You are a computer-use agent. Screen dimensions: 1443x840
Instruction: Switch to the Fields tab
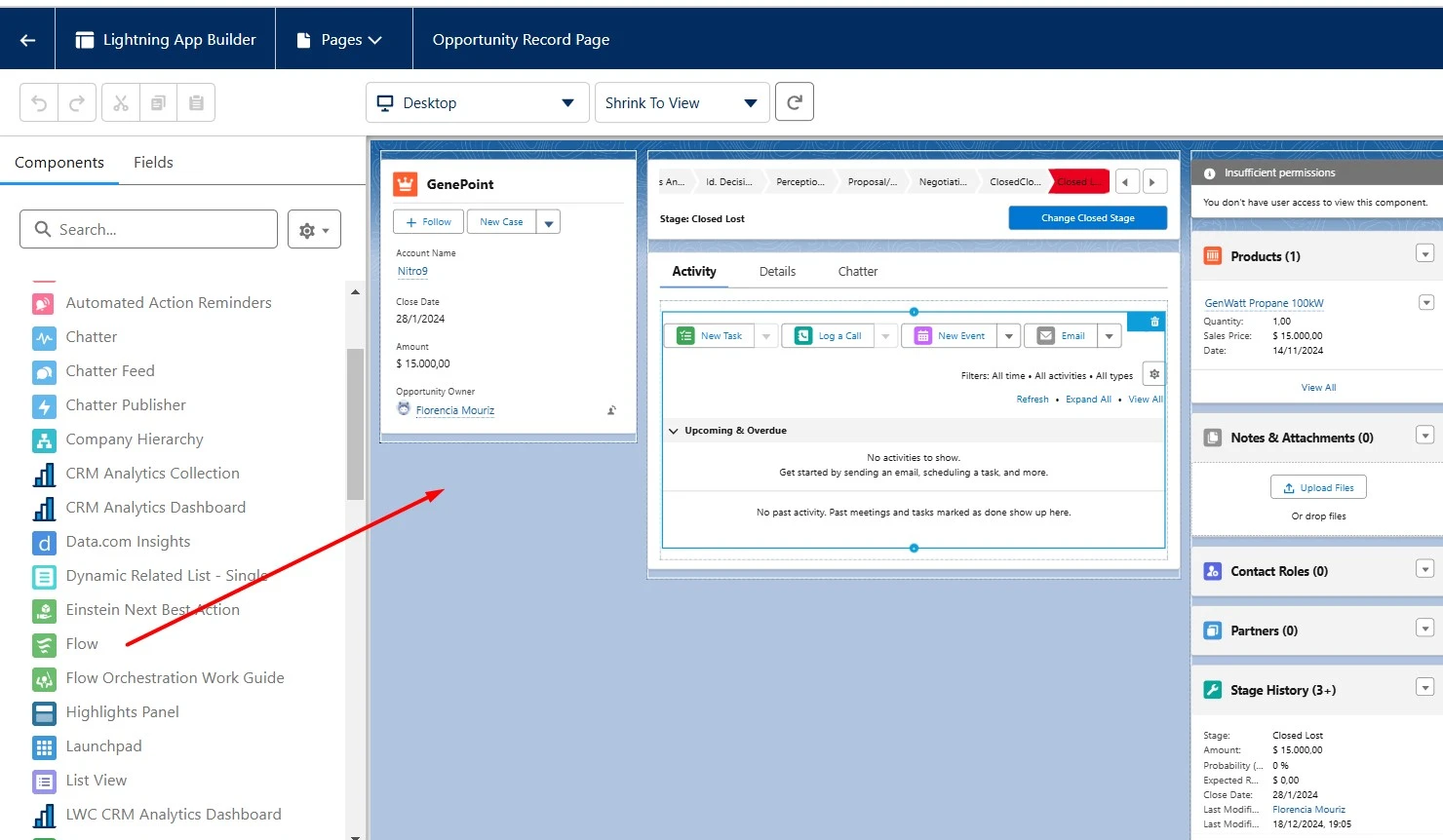click(153, 163)
